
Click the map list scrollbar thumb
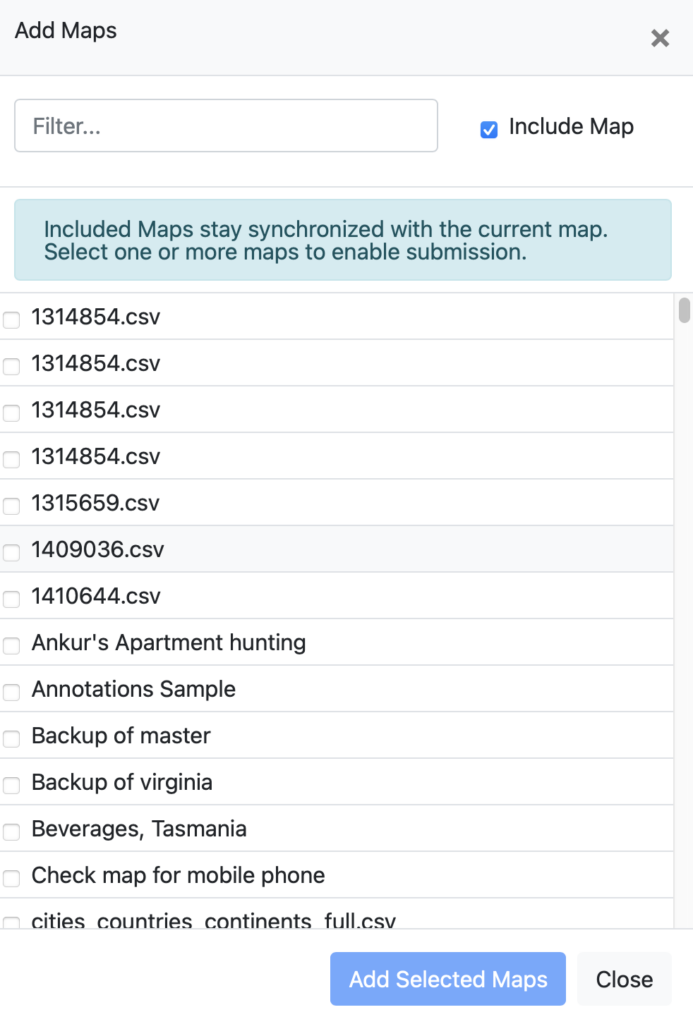684,310
